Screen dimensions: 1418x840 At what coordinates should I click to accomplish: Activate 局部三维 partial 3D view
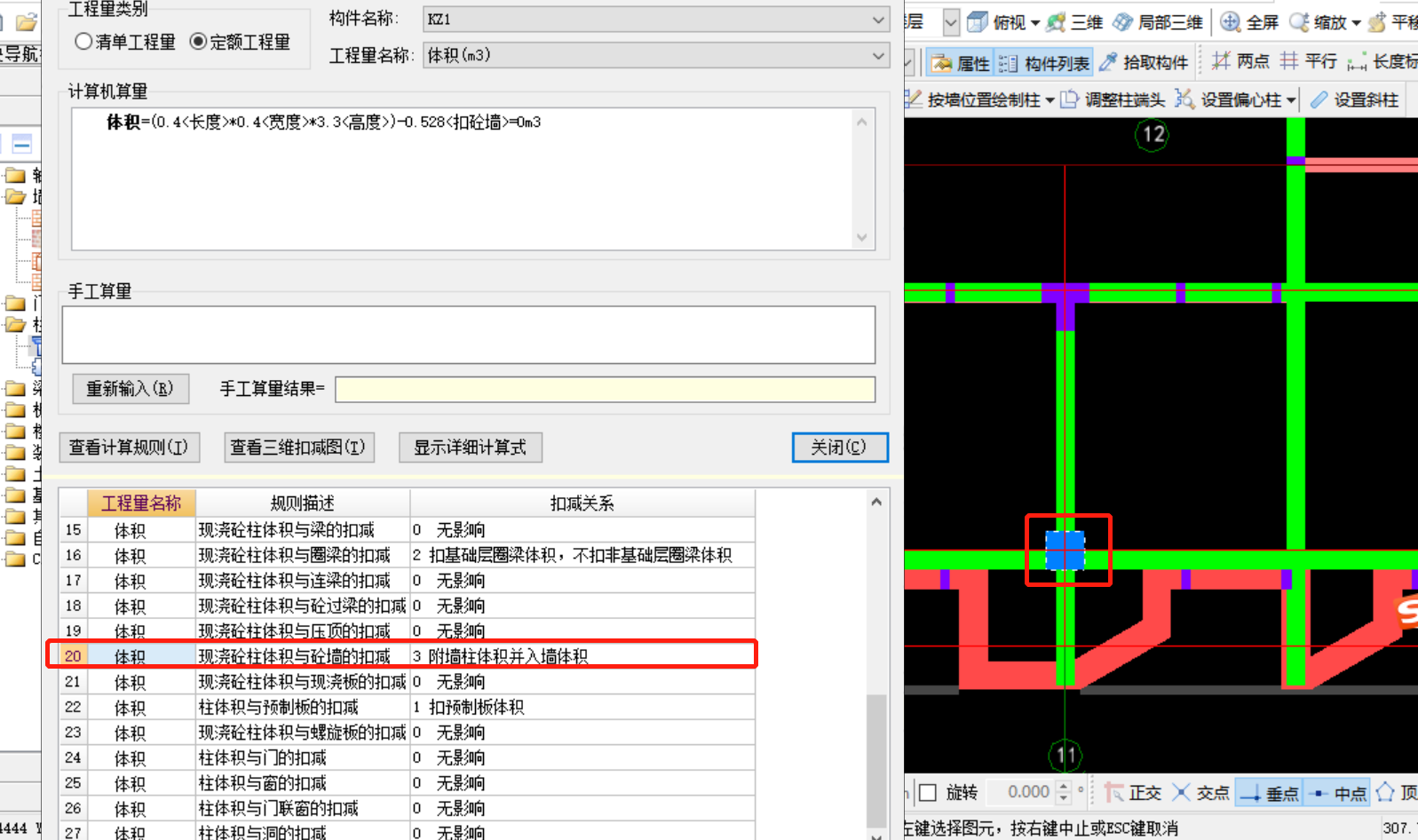coord(1159,22)
